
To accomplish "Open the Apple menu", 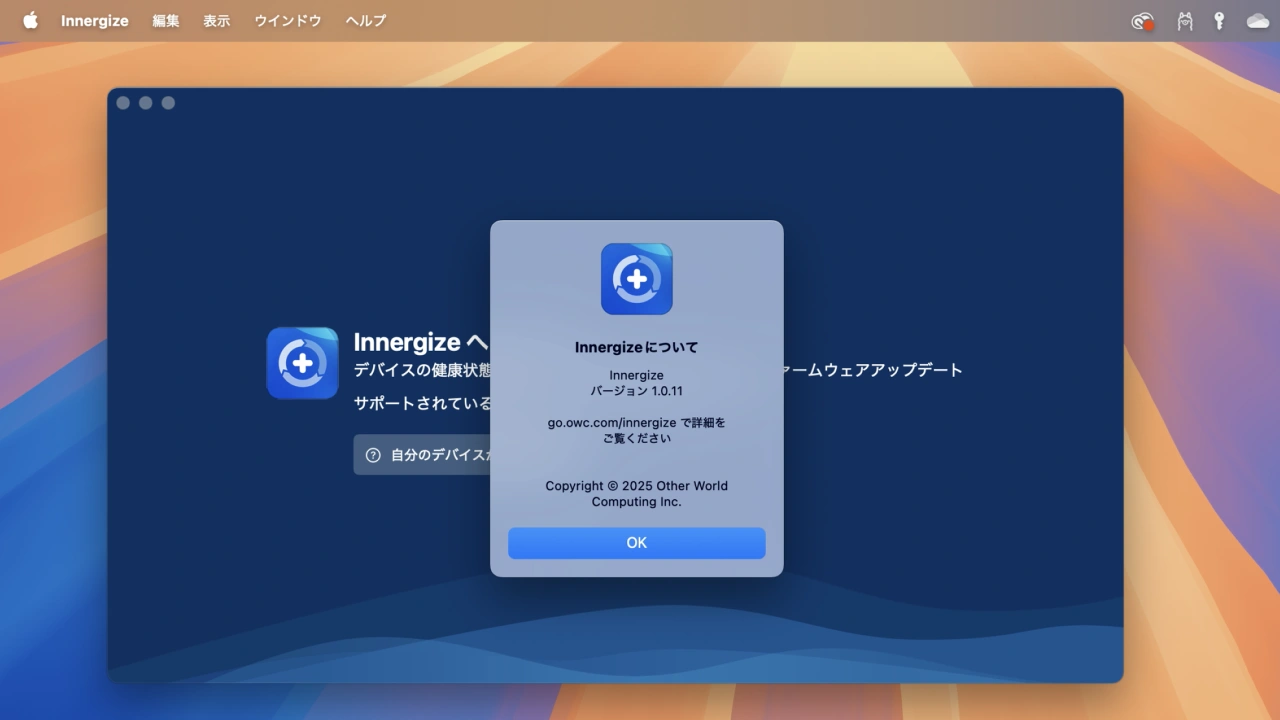I will point(30,20).
